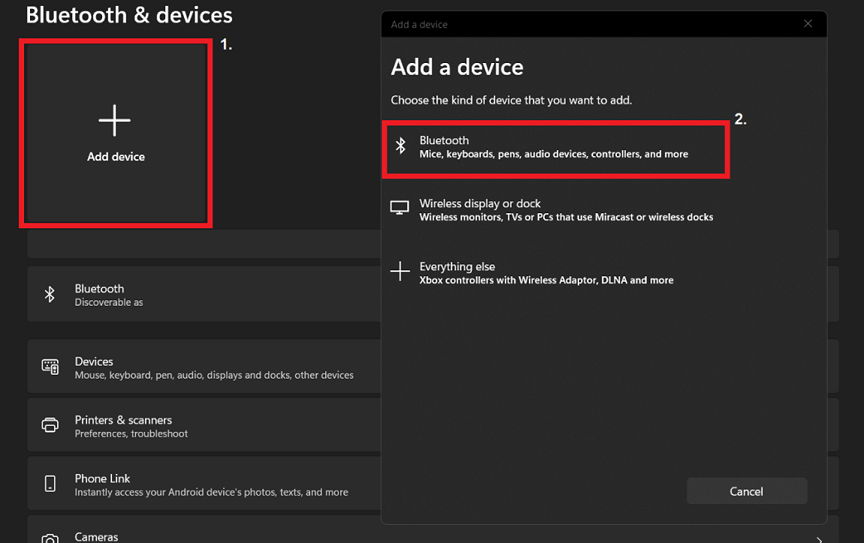Click the phone icon for Phone Link
864x543 pixels.
pyautogui.click(x=50, y=483)
